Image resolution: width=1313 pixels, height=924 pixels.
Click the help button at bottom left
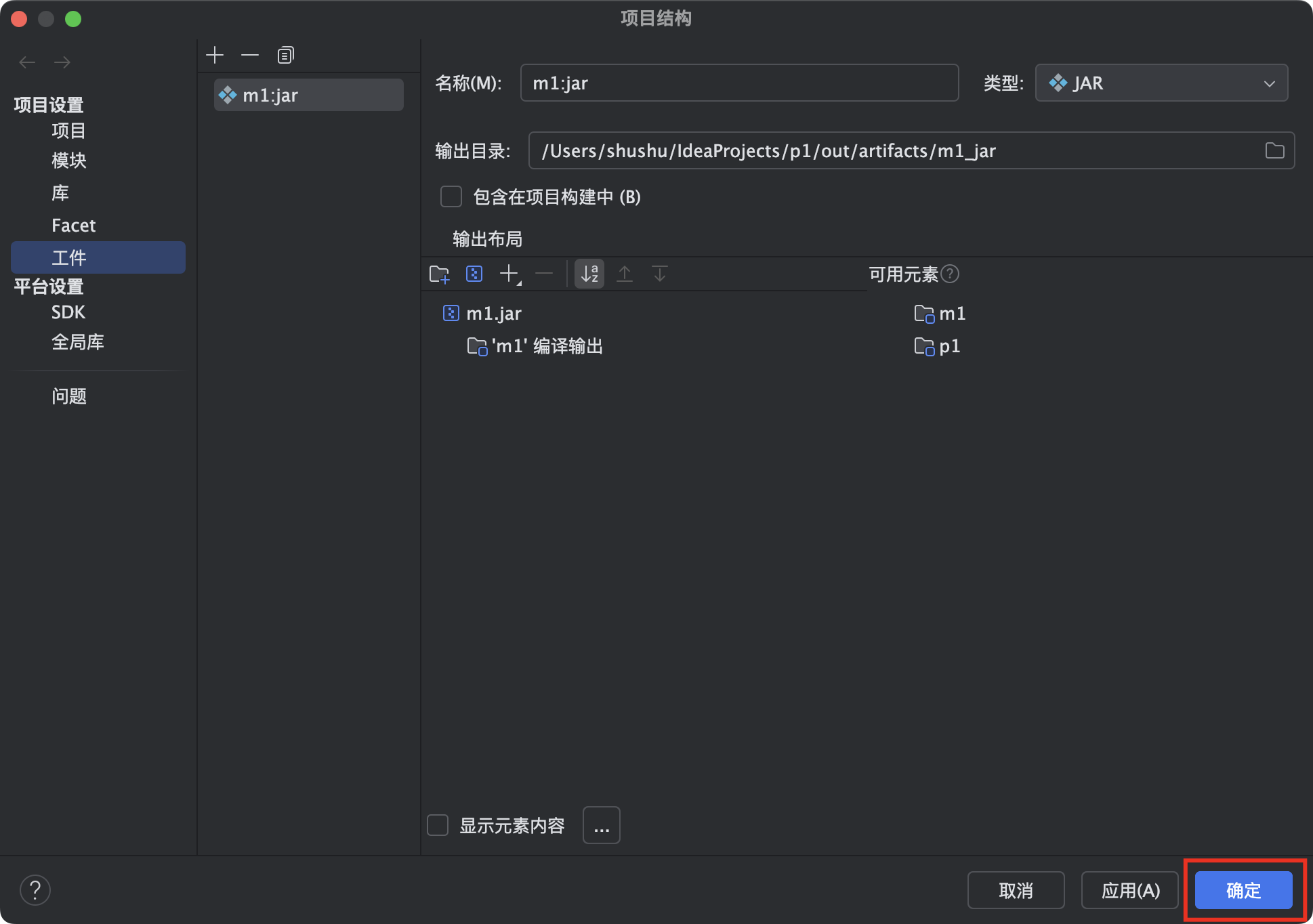point(35,889)
